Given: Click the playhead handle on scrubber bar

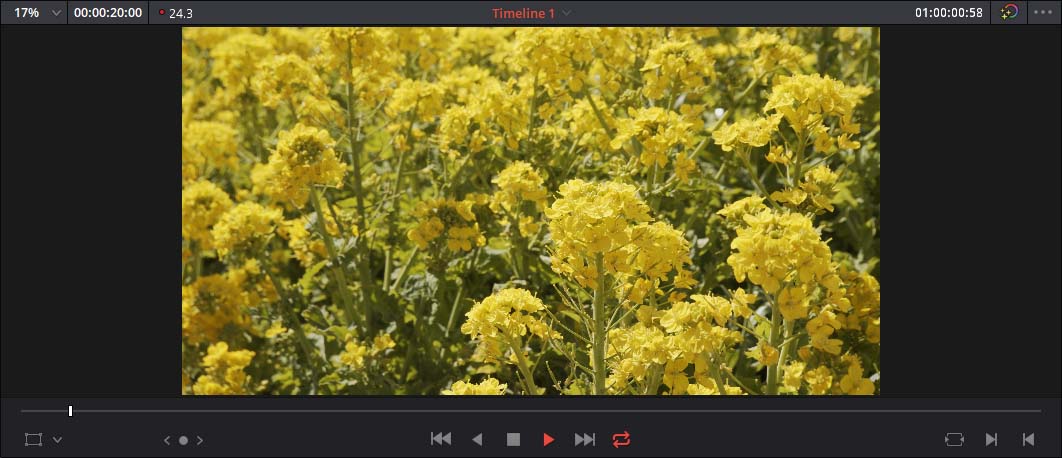Looking at the screenshot, I should [x=70, y=411].
